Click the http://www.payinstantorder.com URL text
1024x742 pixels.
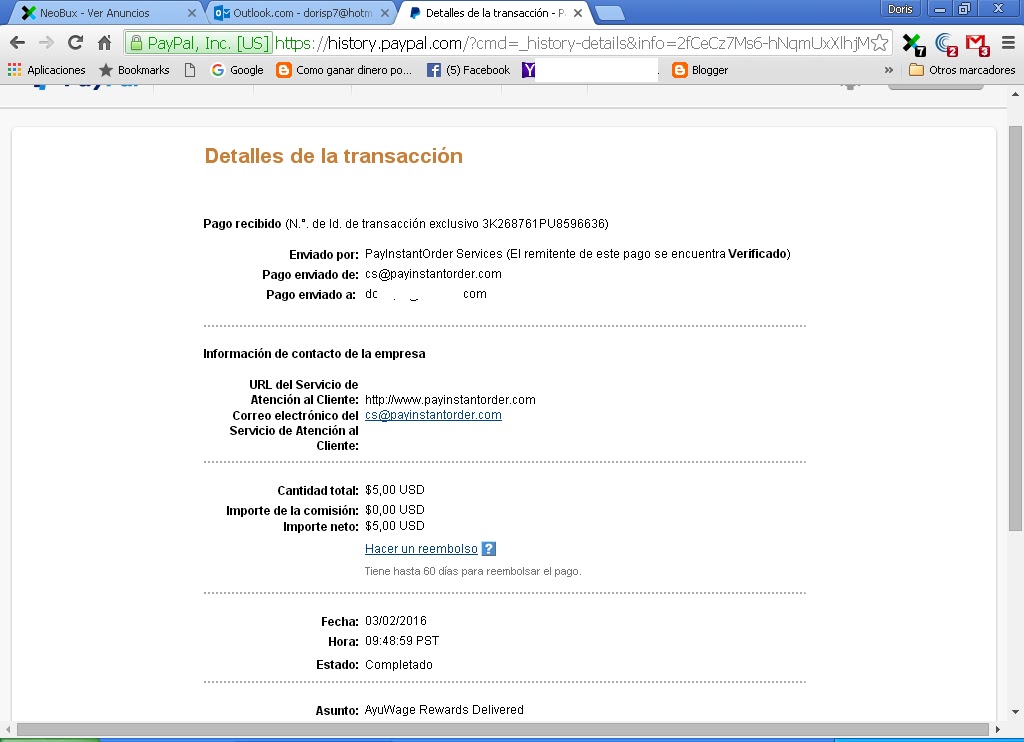pos(450,400)
